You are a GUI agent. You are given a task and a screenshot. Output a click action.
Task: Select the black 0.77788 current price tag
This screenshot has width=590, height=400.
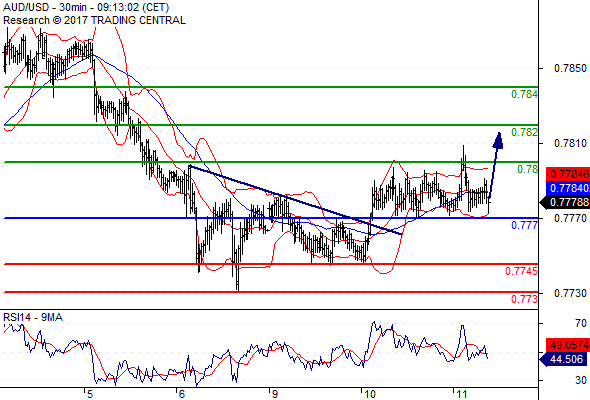click(565, 202)
